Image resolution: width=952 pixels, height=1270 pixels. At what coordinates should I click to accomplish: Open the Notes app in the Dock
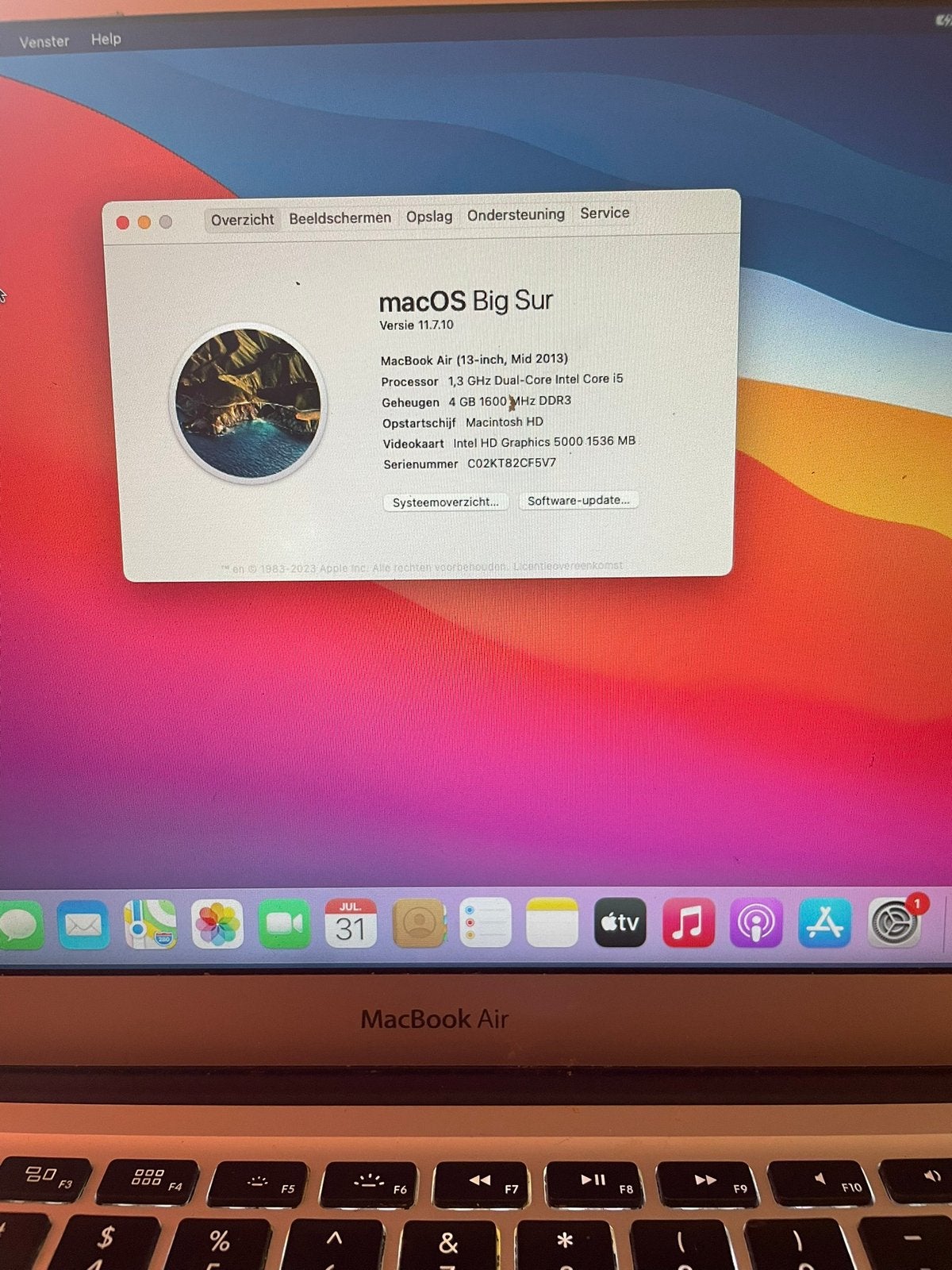point(552,922)
